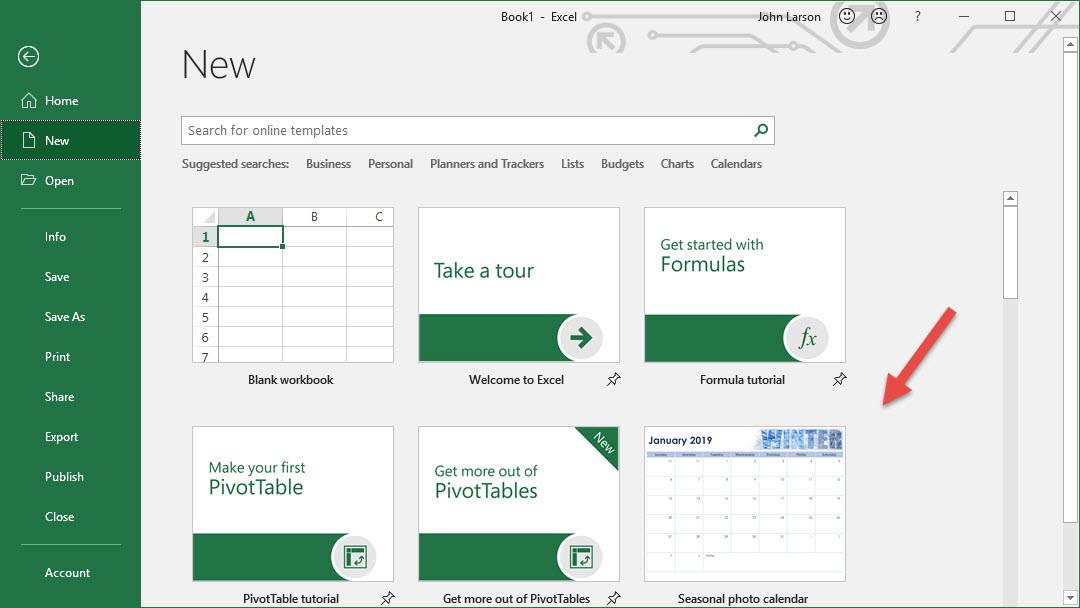This screenshot has height=608, width=1080.
Task: Pin the PivotTable tutorial template
Action: click(388, 598)
